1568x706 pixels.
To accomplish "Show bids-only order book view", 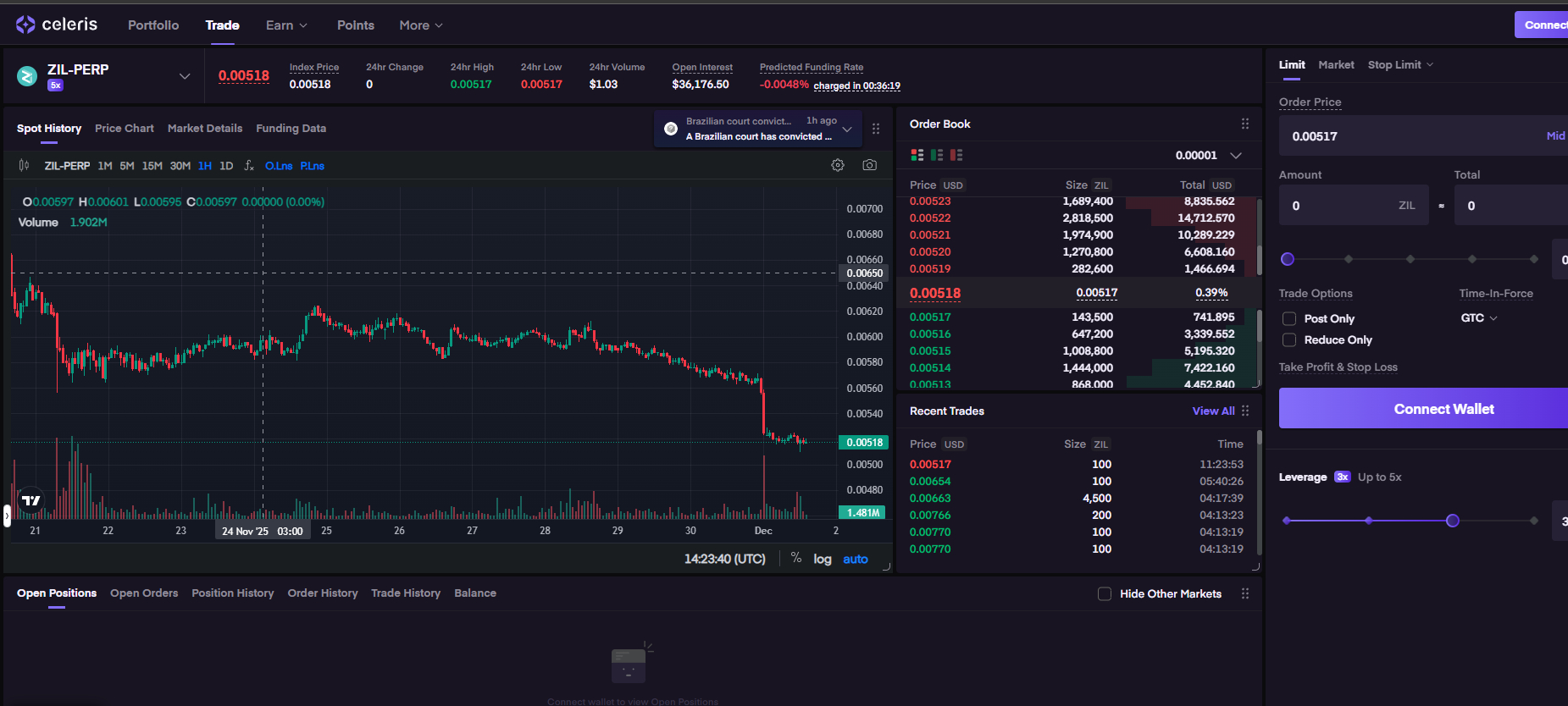I will 937,155.
